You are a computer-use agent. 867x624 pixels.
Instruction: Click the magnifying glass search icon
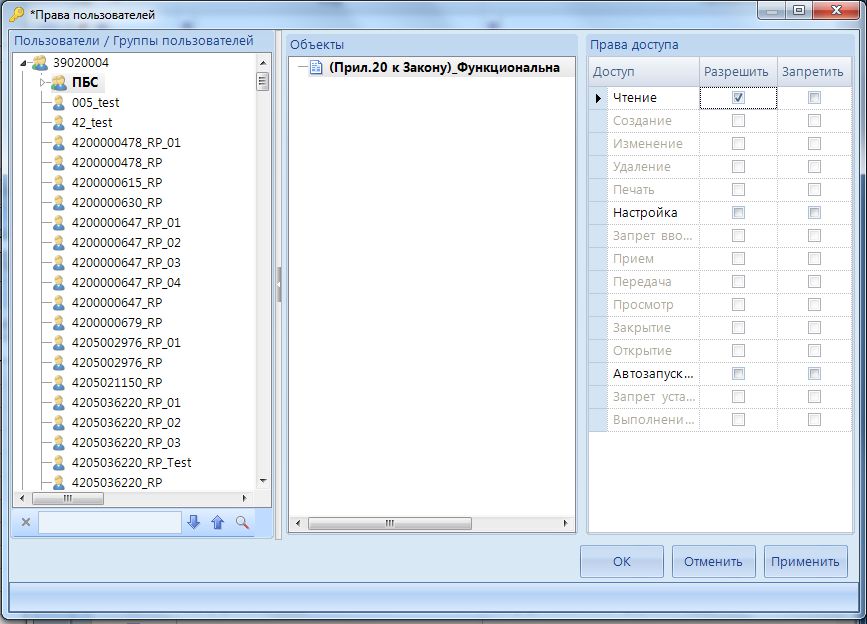click(242, 522)
